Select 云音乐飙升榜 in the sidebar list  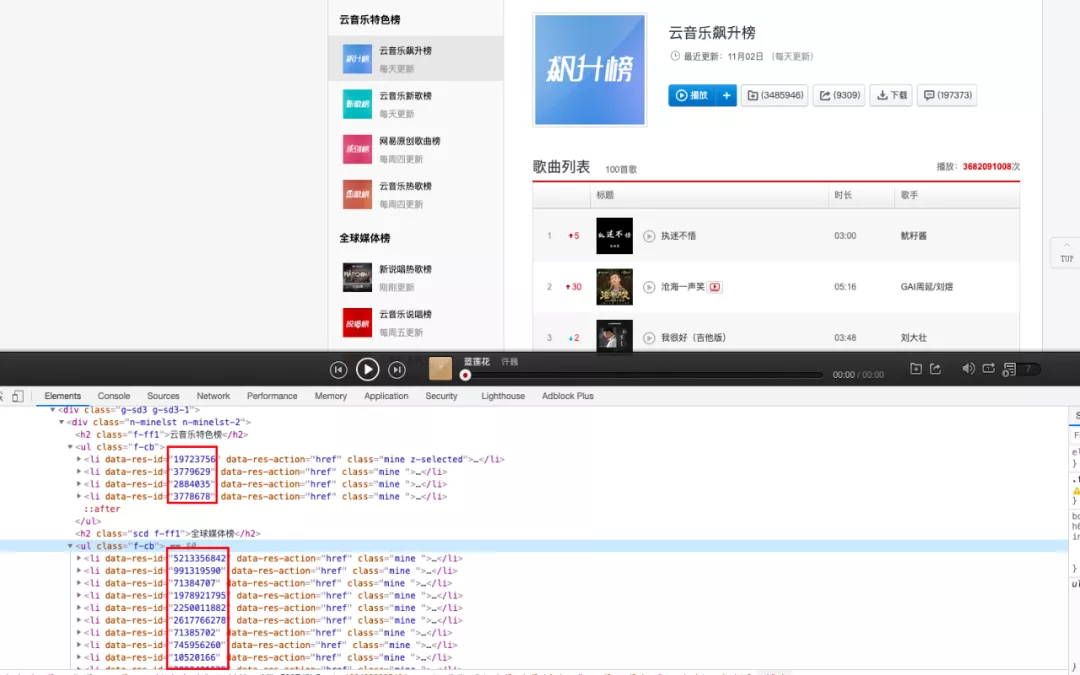point(416,59)
